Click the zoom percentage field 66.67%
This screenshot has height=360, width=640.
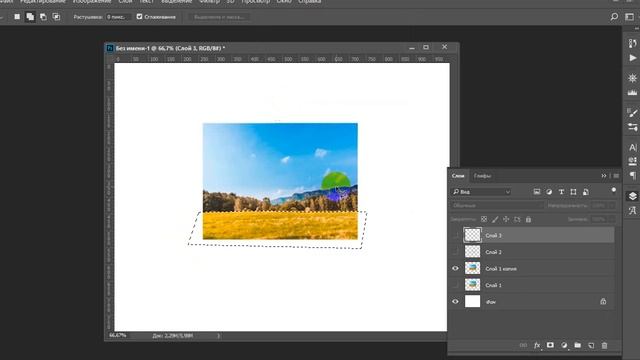[x=118, y=336]
